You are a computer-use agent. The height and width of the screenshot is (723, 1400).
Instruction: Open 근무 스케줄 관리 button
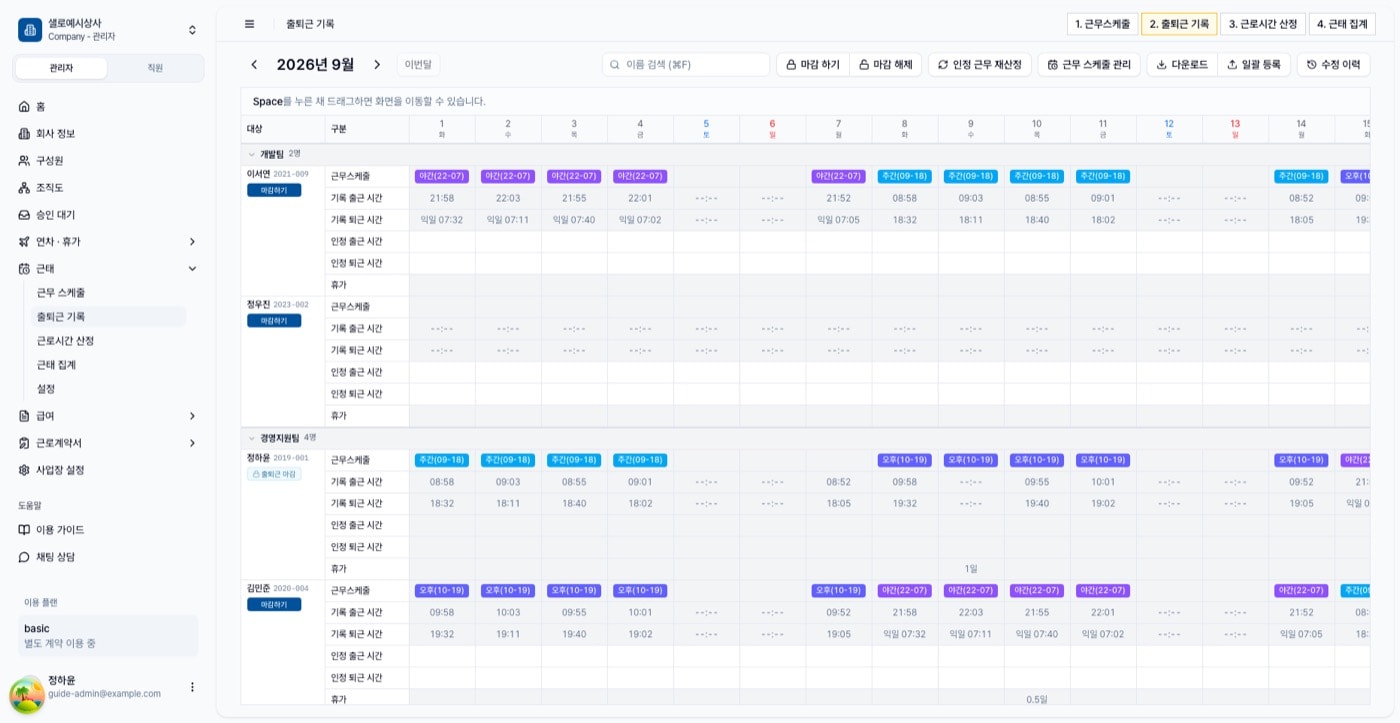coord(1089,64)
